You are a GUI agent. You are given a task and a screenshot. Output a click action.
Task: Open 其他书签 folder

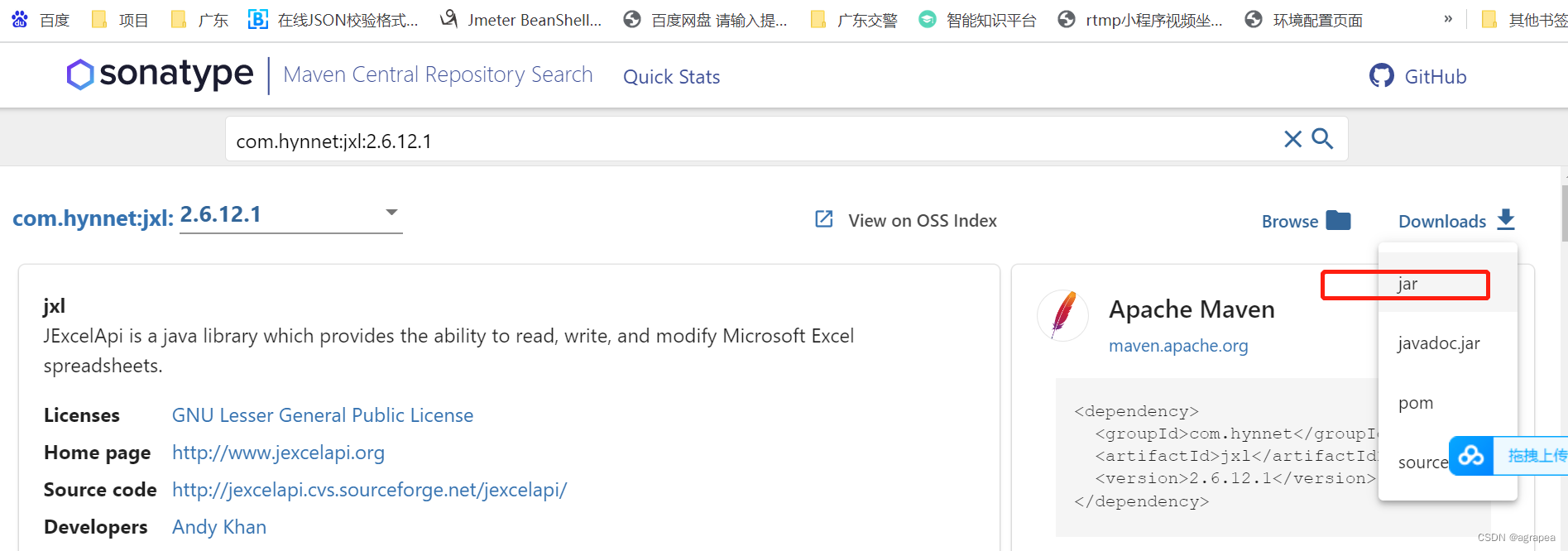(1524, 20)
